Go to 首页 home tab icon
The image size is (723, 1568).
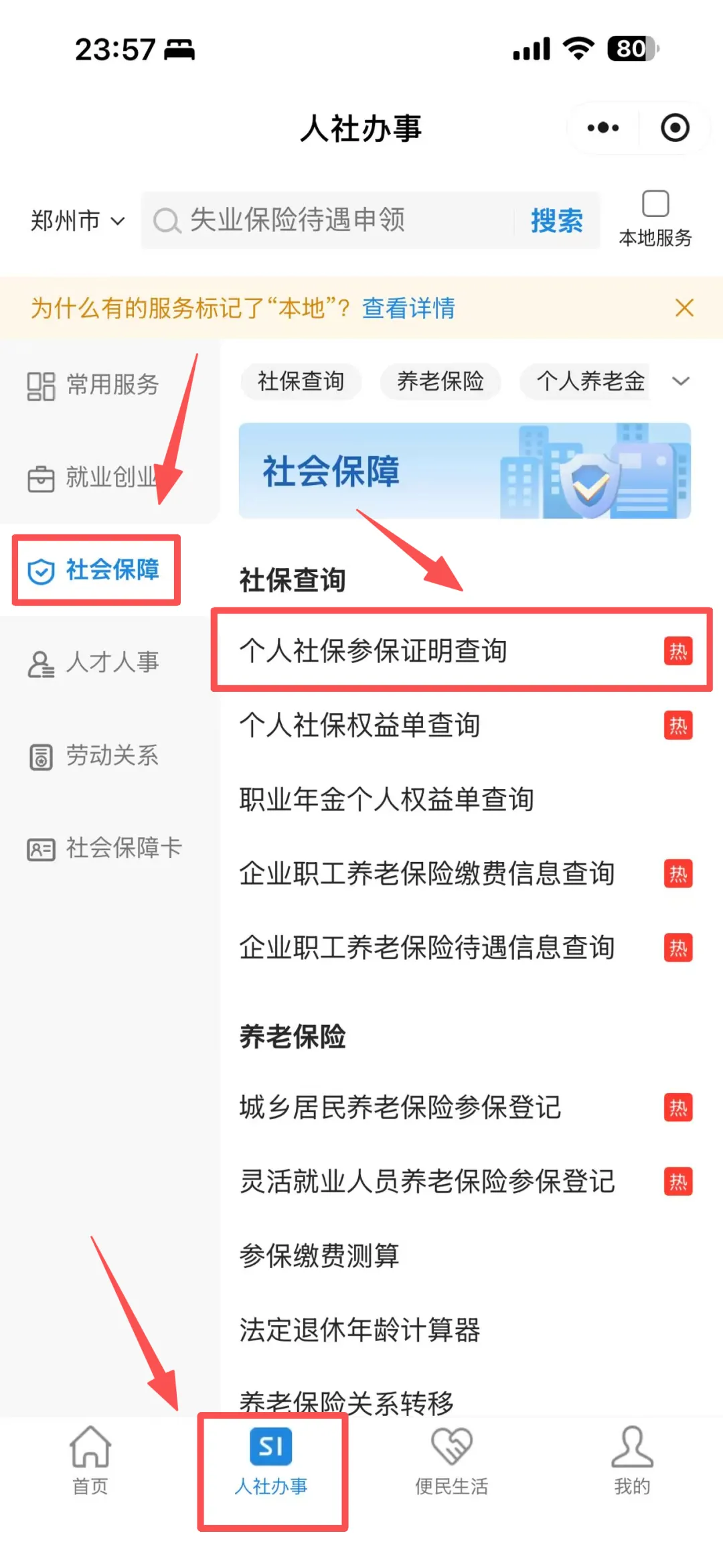pyautogui.click(x=90, y=1446)
